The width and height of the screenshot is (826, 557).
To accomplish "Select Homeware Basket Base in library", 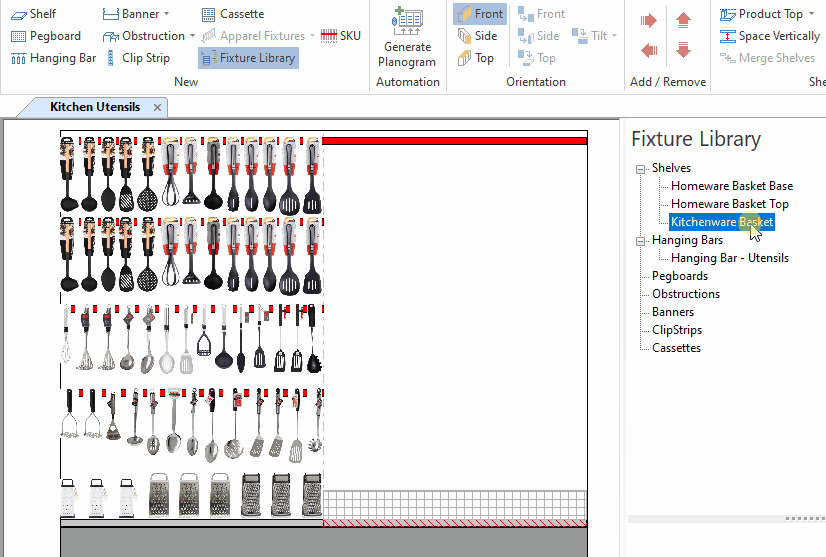I will point(732,186).
